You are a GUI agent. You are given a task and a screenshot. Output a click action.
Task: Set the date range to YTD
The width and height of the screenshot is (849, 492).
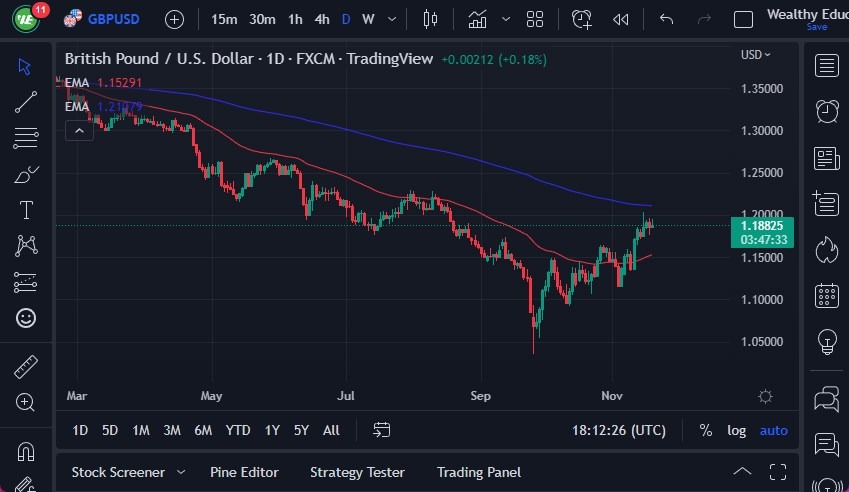238,430
